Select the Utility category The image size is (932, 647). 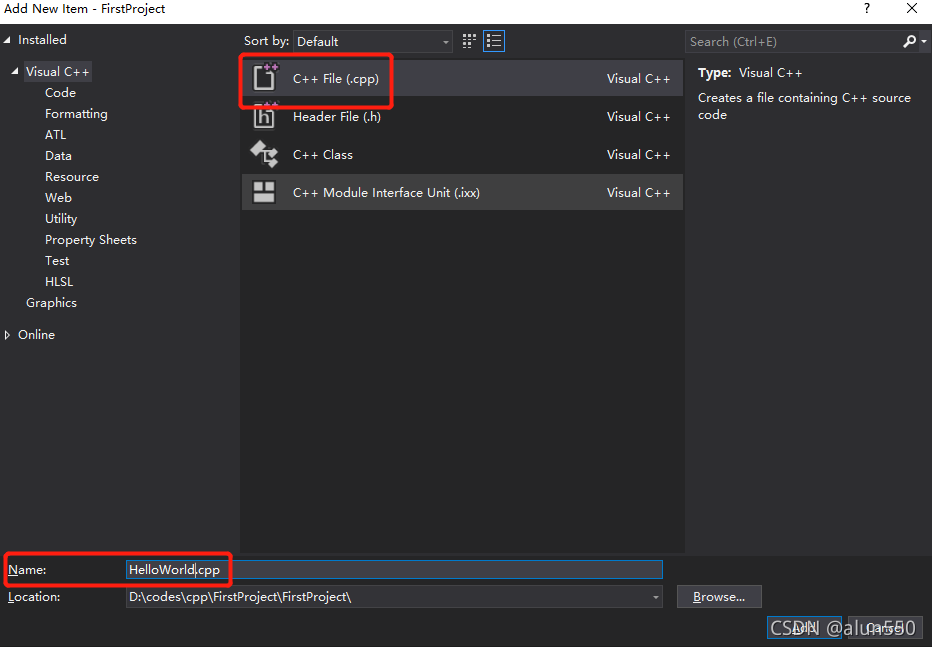tap(61, 219)
